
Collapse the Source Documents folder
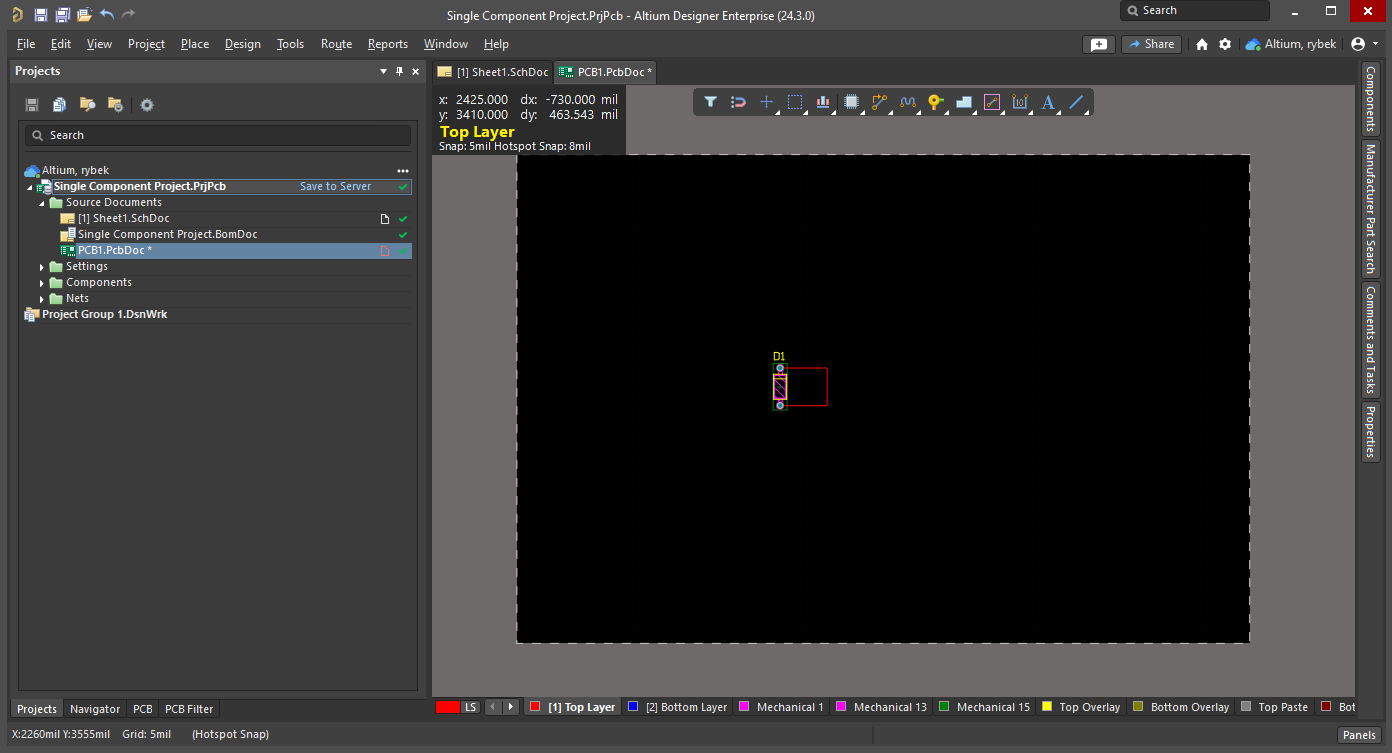pyautogui.click(x=42, y=203)
